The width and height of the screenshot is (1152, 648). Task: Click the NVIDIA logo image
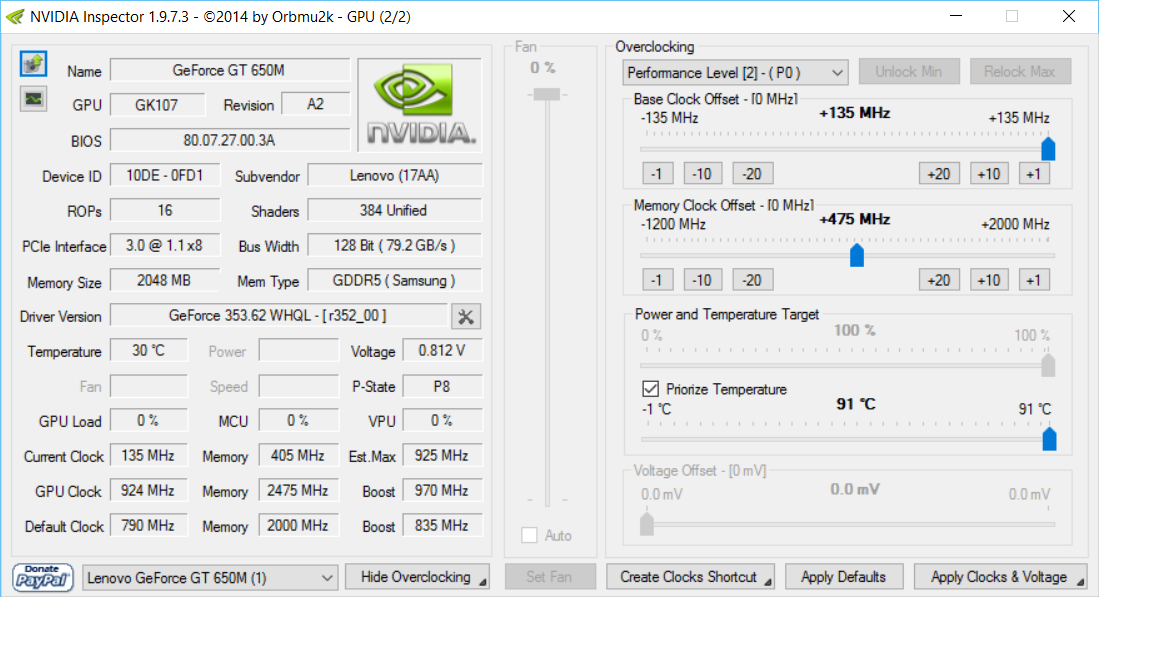pos(419,105)
